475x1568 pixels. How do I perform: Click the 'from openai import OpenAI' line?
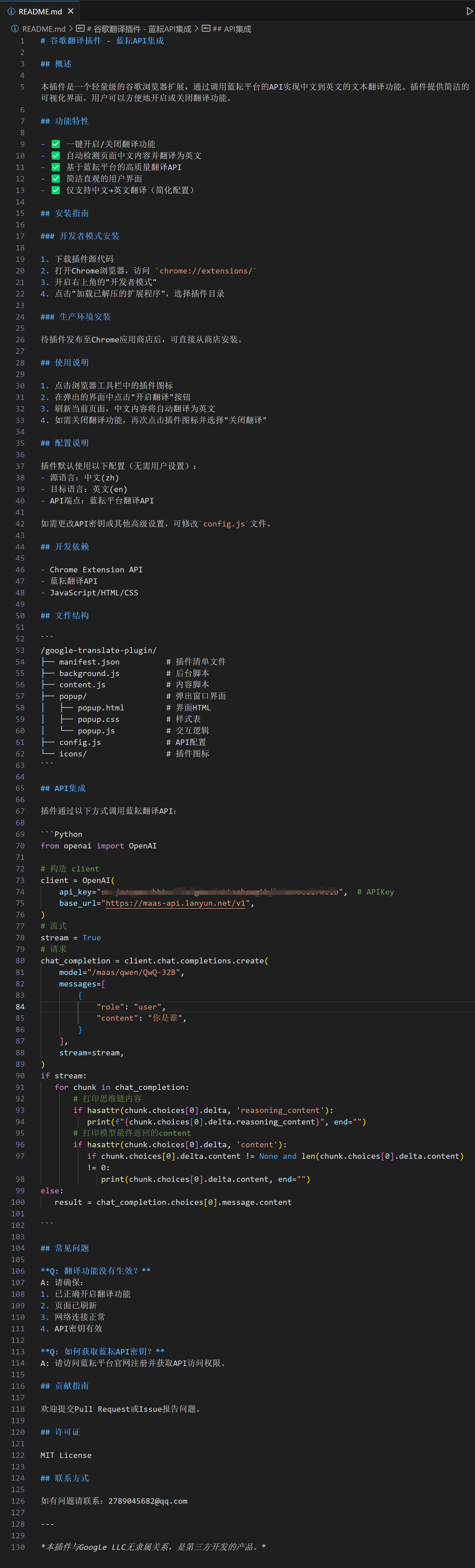(x=99, y=846)
